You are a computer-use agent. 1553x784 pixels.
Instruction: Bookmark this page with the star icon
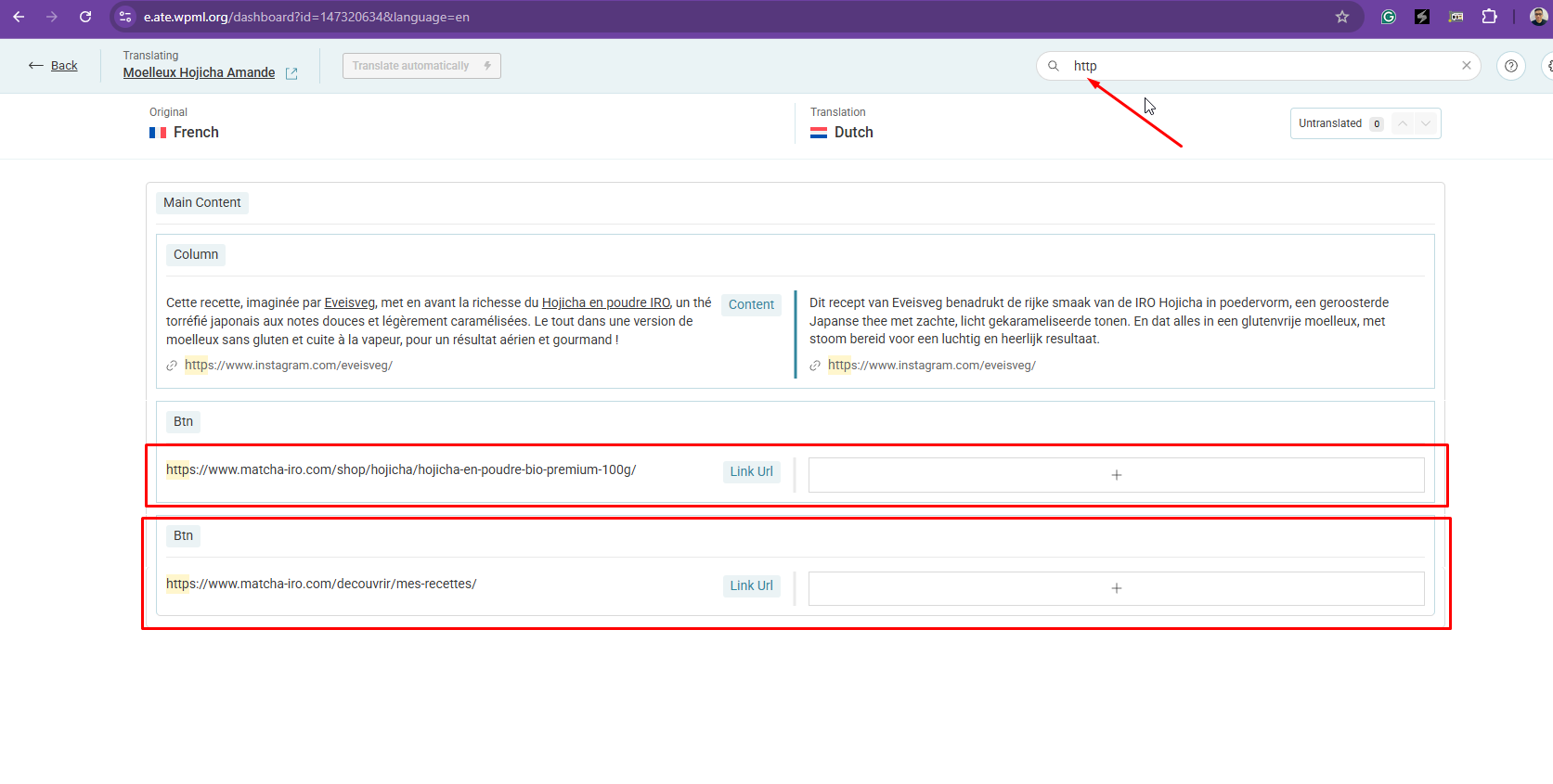click(1341, 17)
